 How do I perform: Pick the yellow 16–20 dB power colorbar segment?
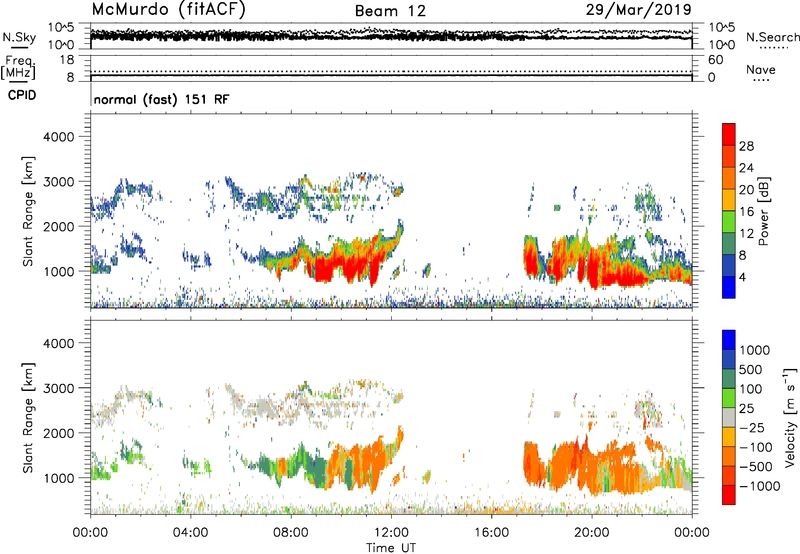pos(729,200)
